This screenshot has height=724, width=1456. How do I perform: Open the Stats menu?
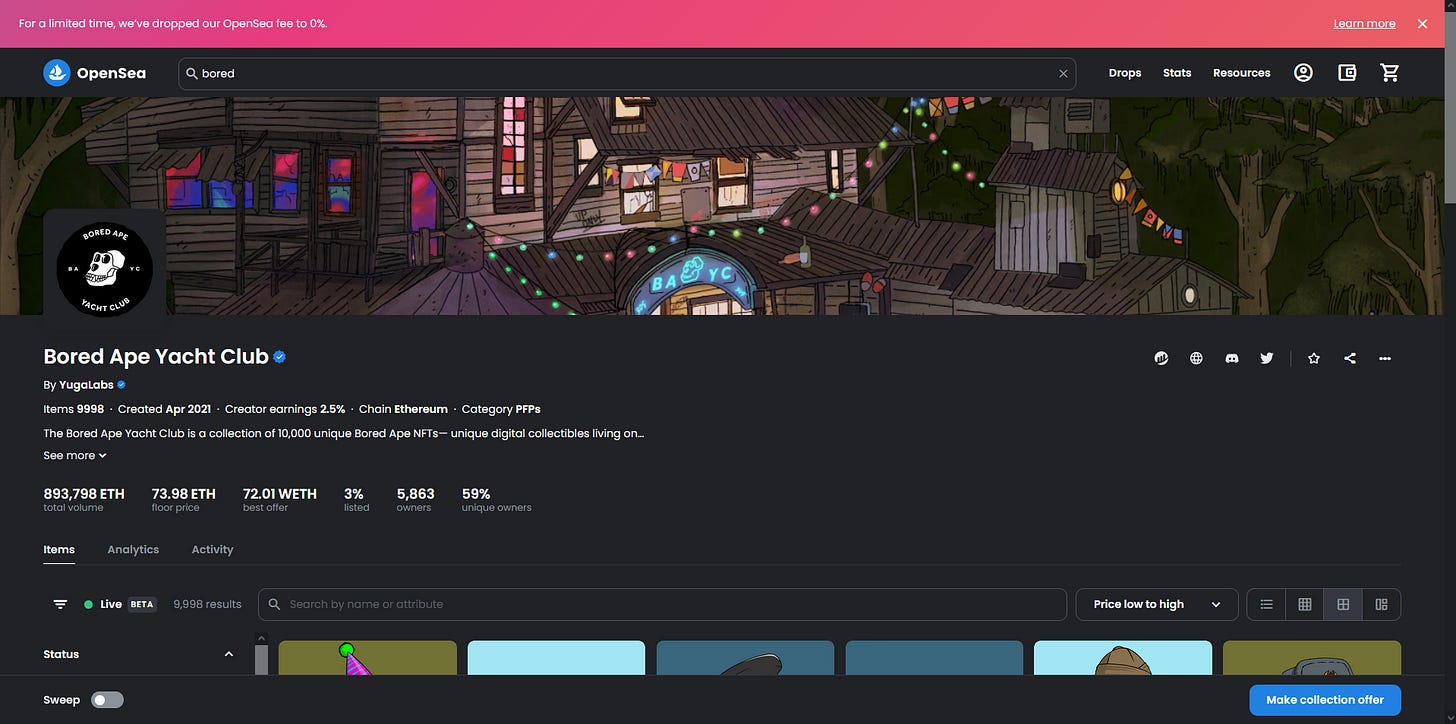pyautogui.click(x=1177, y=73)
